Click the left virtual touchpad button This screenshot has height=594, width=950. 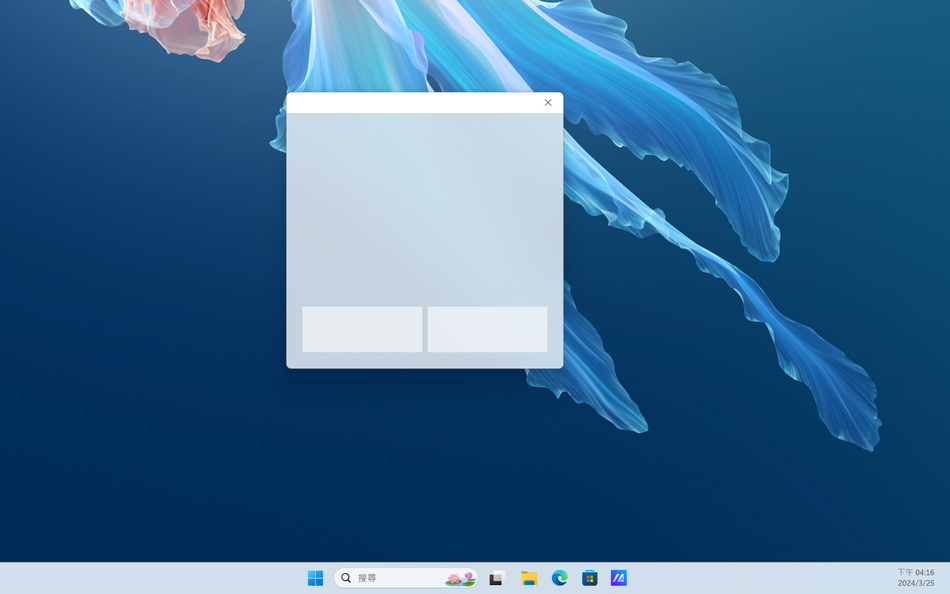click(362, 329)
